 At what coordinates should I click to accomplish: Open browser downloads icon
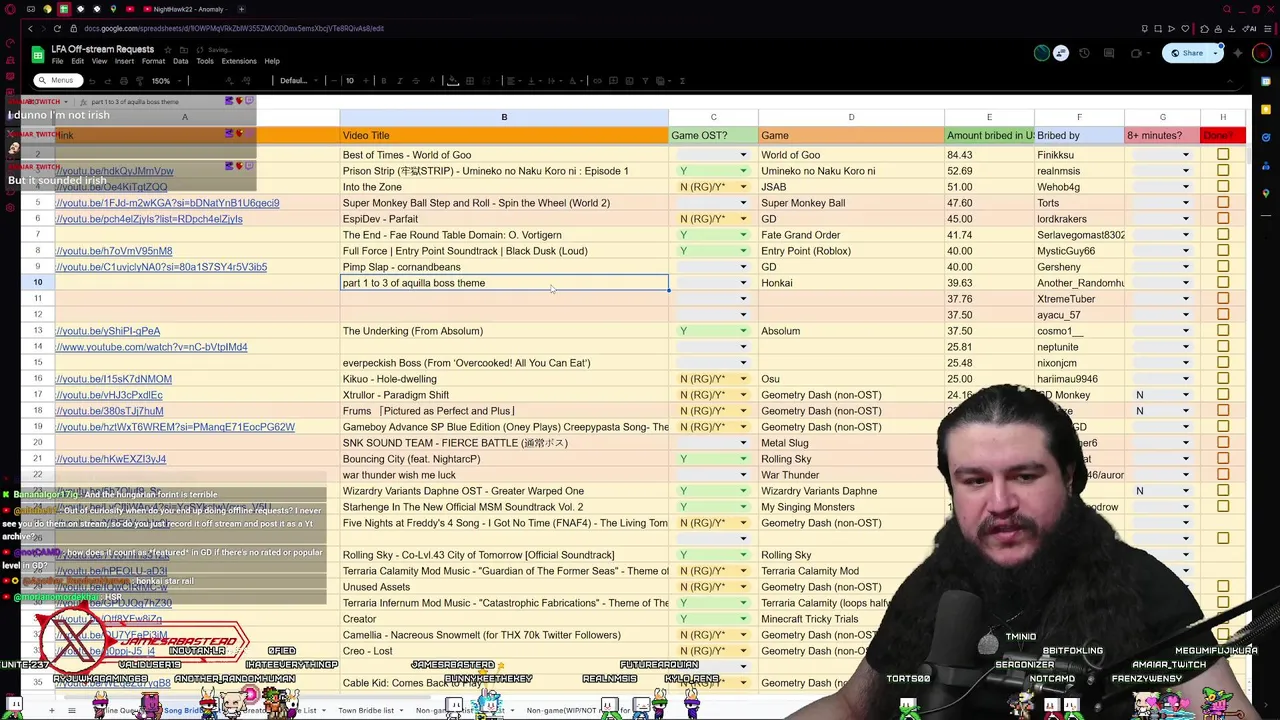1232,29
